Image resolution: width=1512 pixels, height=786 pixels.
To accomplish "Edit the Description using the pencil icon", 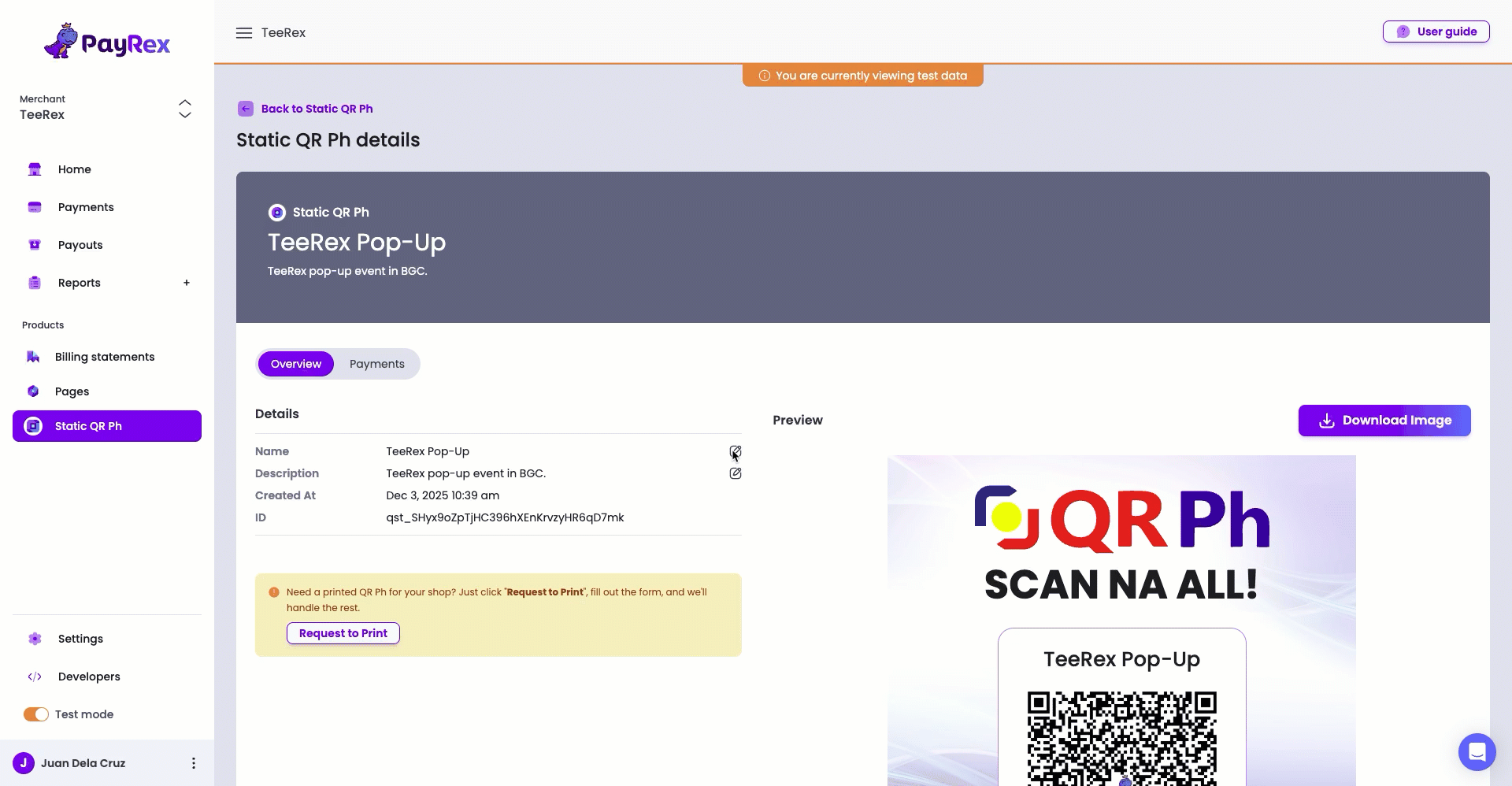I will 735,473.
